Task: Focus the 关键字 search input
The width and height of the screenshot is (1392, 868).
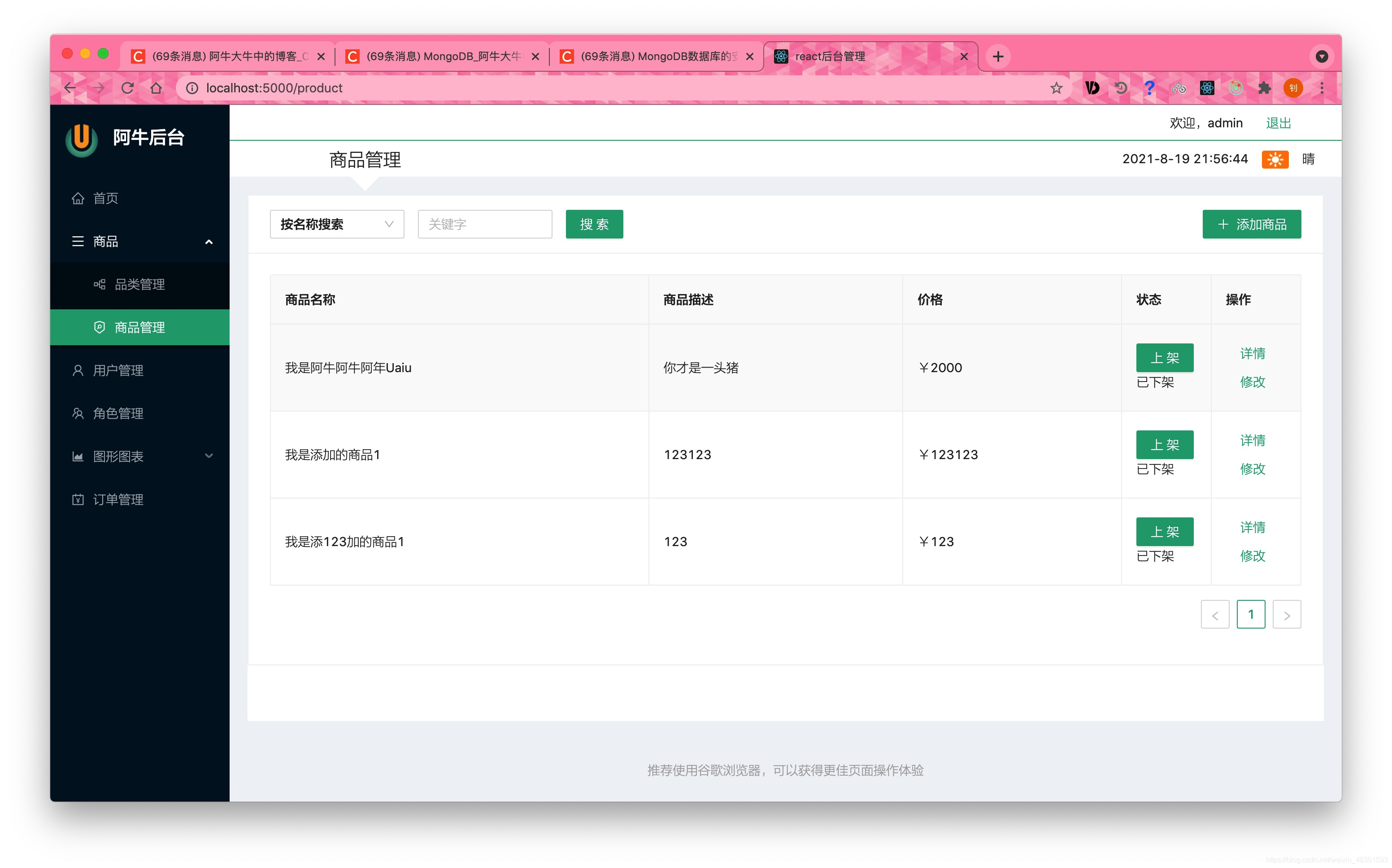Action: coord(485,224)
